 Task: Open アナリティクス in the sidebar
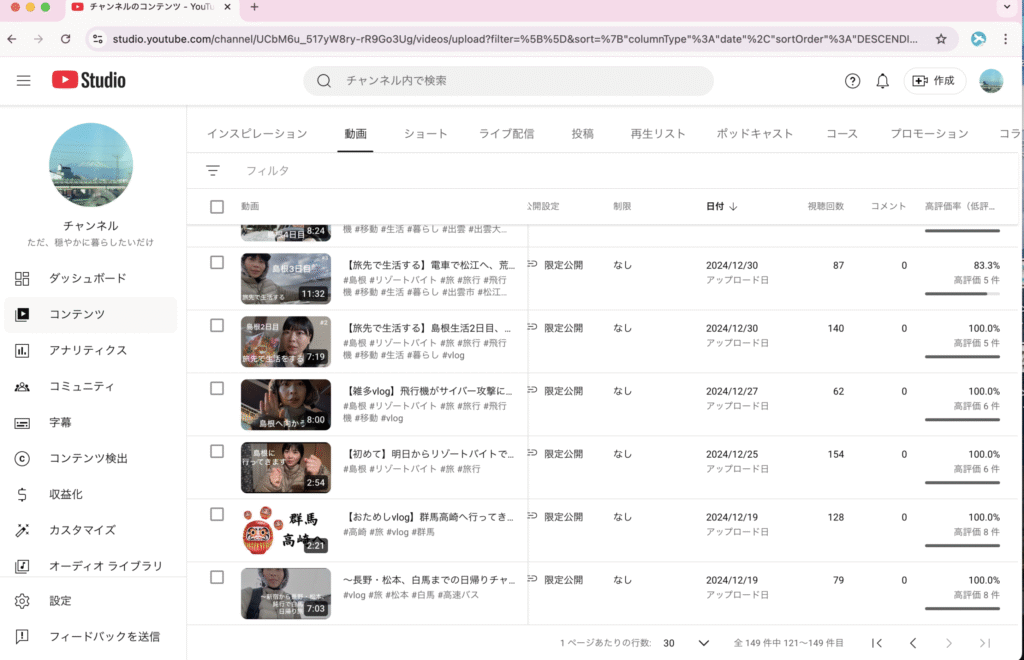[88, 350]
